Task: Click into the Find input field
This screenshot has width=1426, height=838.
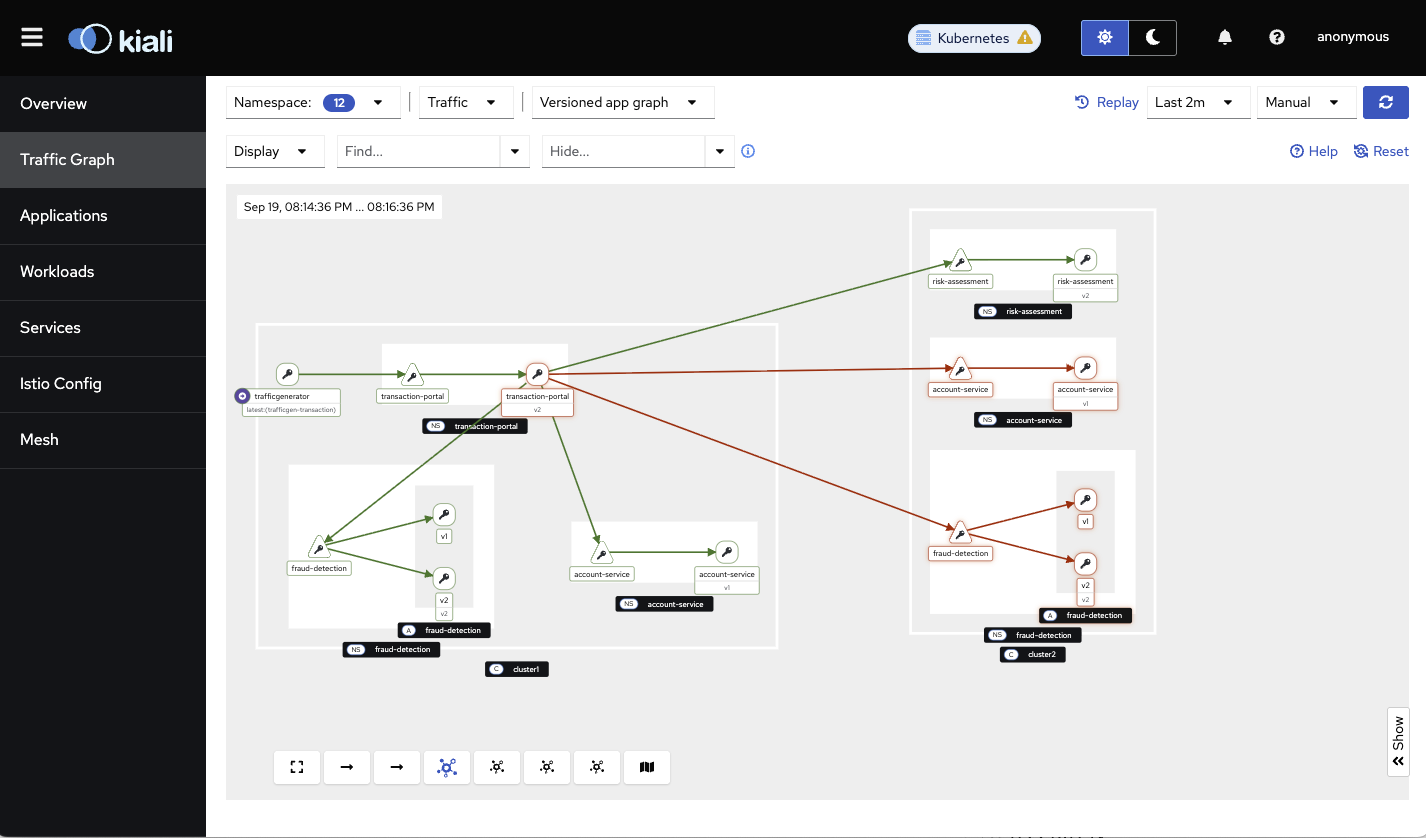Action: (x=419, y=152)
